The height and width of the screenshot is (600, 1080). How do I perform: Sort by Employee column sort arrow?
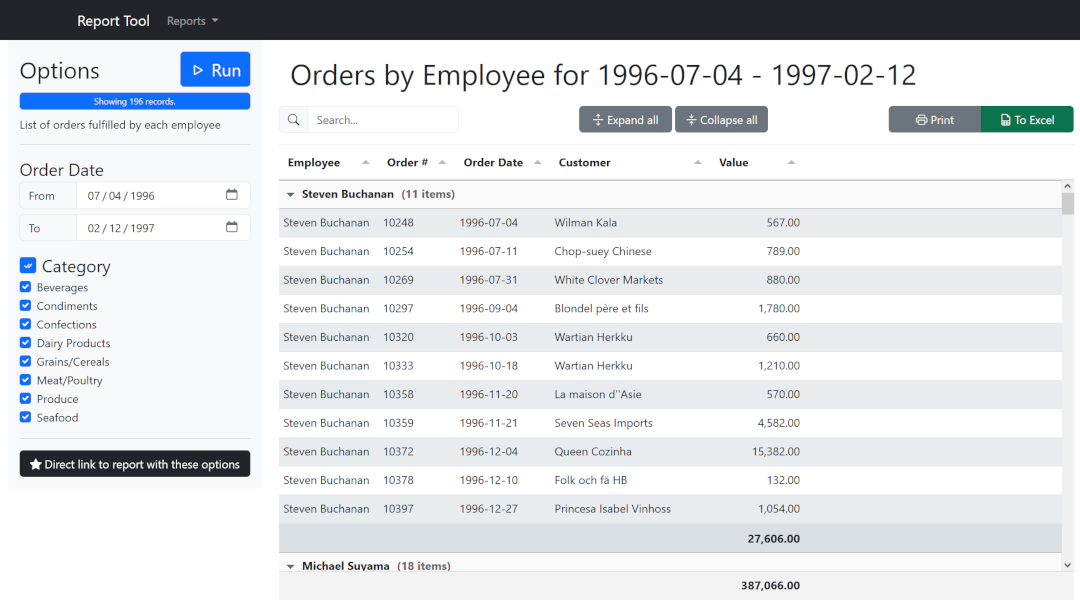point(365,163)
